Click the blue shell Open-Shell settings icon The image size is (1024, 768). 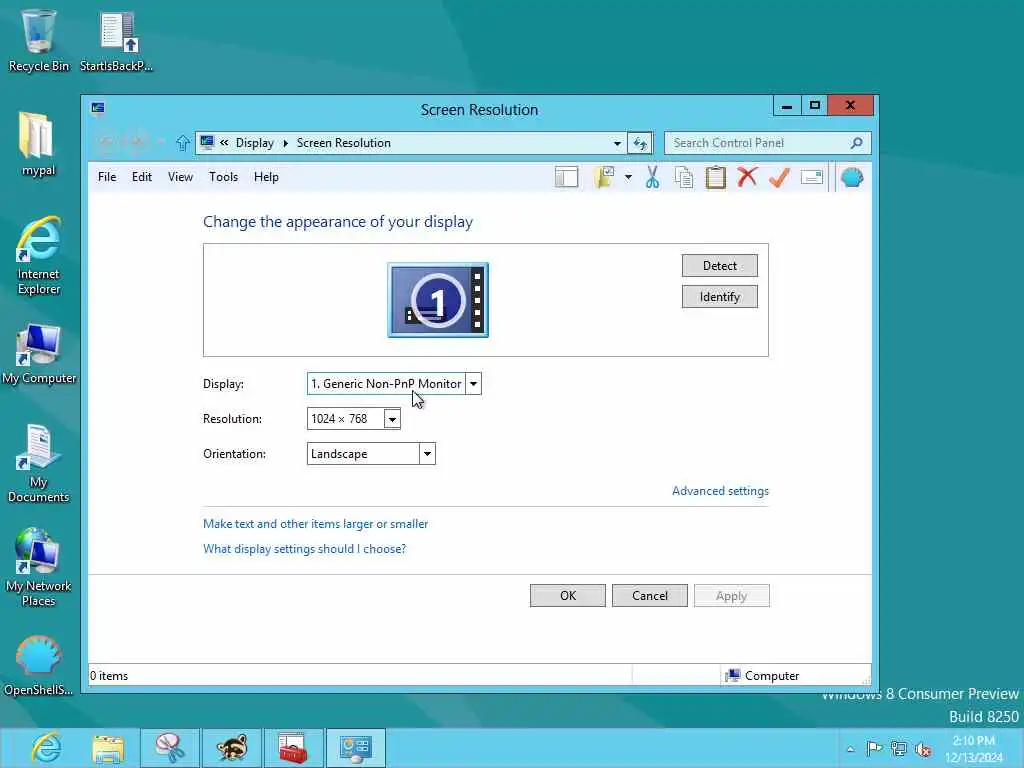tap(852, 177)
